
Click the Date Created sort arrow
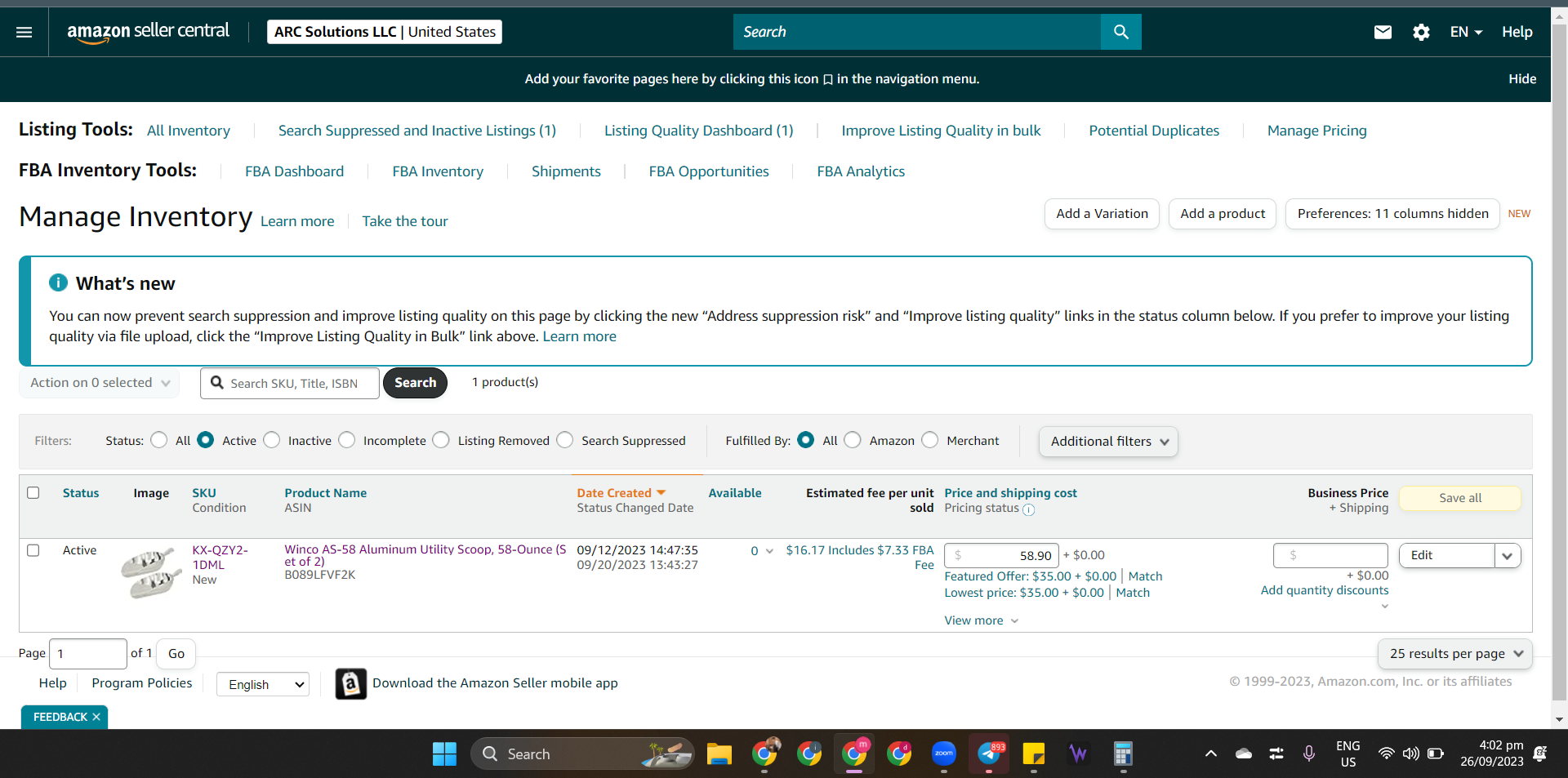[x=661, y=493]
